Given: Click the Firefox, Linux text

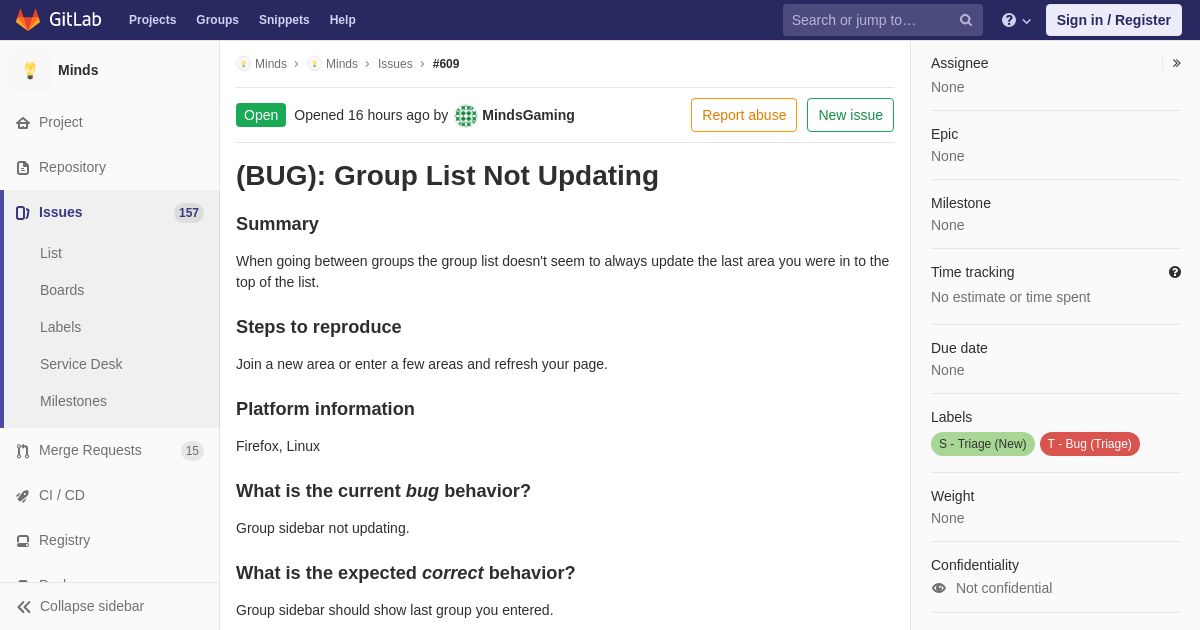Looking at the screenshot, I should (x=278, y=446).
